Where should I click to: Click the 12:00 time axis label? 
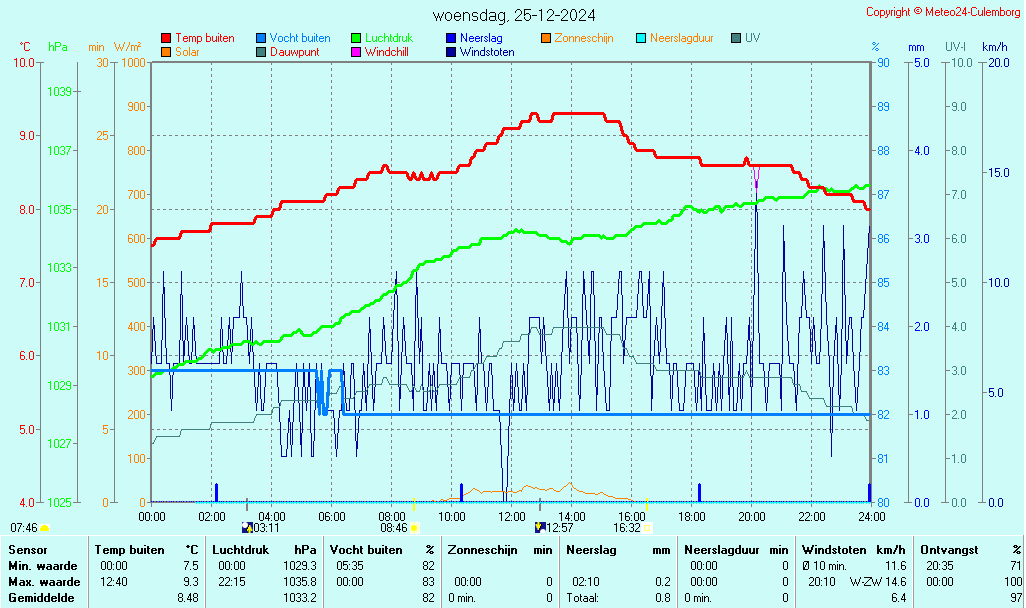coord(512,517)
